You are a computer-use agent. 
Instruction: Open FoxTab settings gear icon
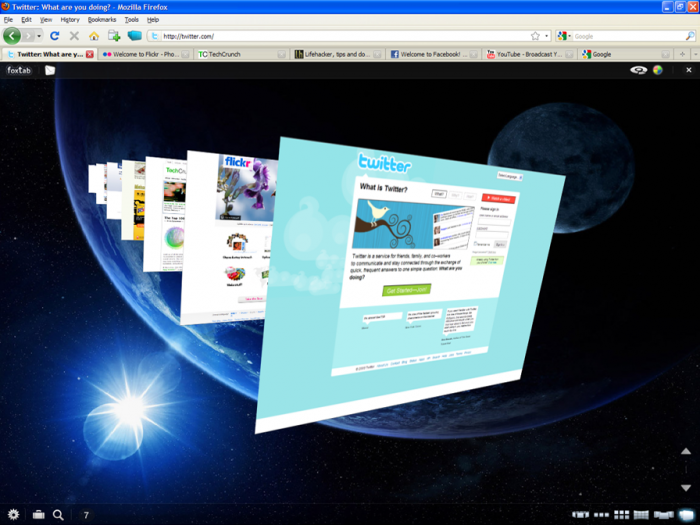(x=13, y=514)
